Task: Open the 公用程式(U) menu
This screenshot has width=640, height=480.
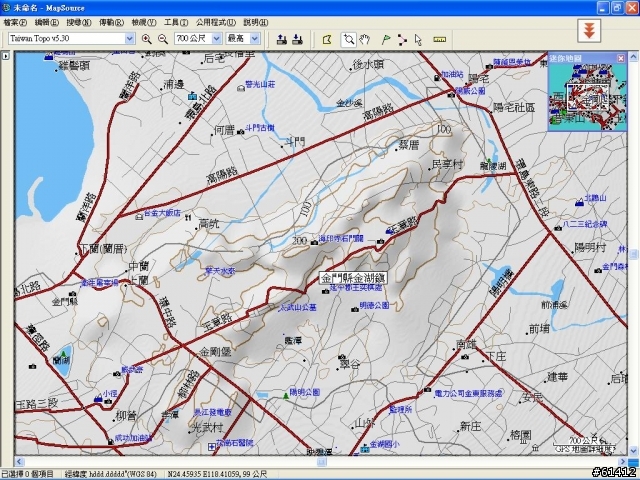Action: point(216,22)
